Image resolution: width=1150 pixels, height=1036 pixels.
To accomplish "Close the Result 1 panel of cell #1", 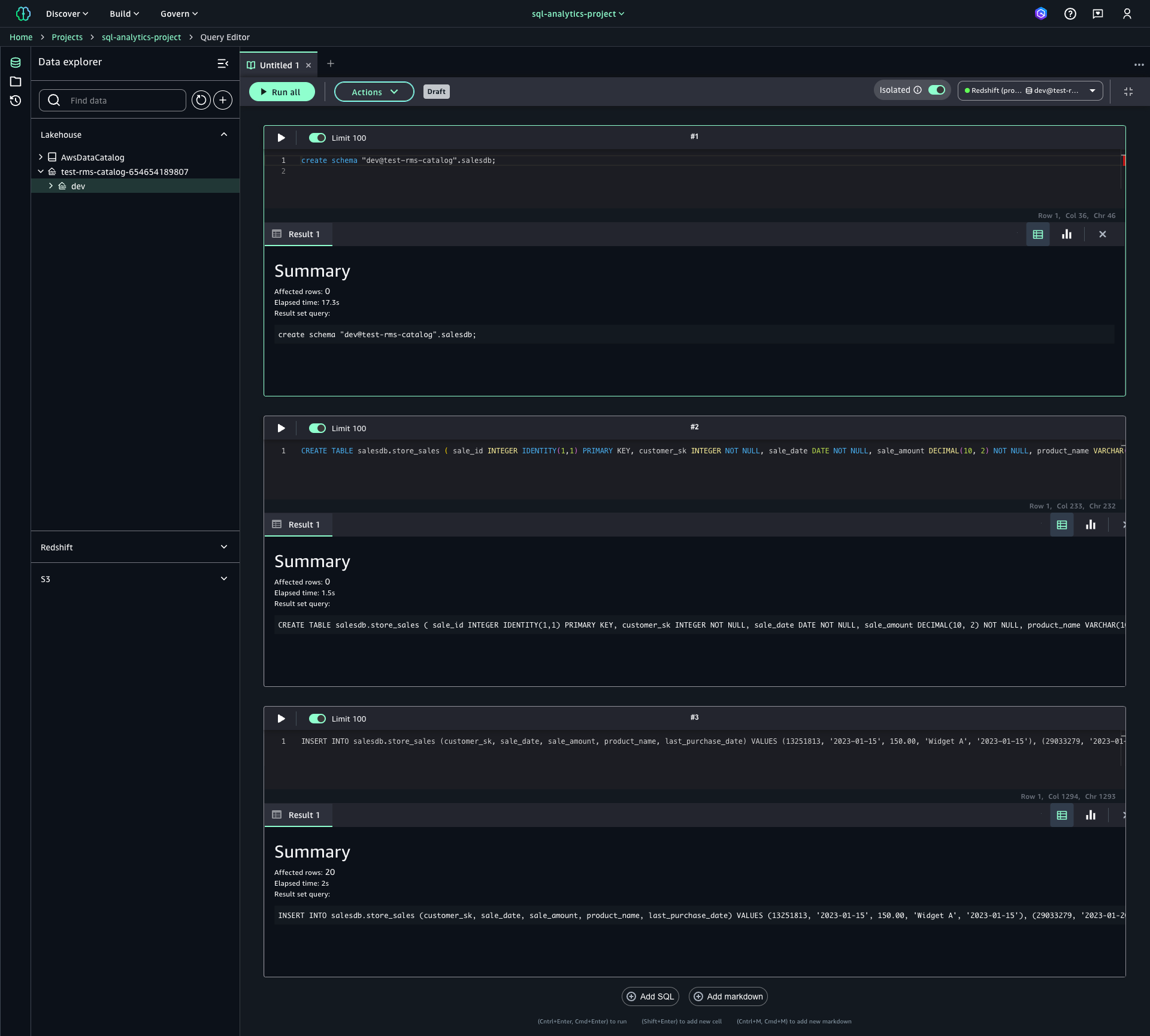I will point(1103,234).
